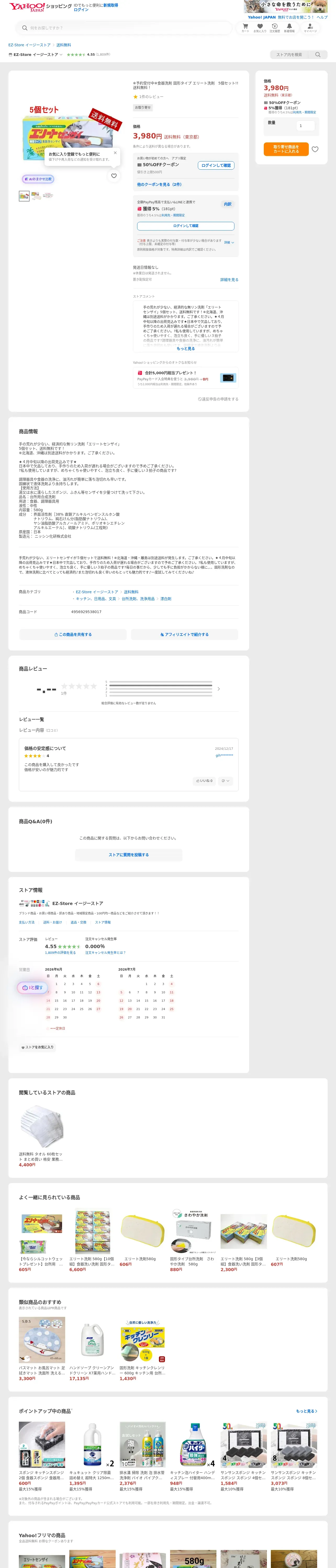The height and width of the screenshot is (1568, 336).
Task: Open the favorites heart icon in the header
Action: point(260,27)
